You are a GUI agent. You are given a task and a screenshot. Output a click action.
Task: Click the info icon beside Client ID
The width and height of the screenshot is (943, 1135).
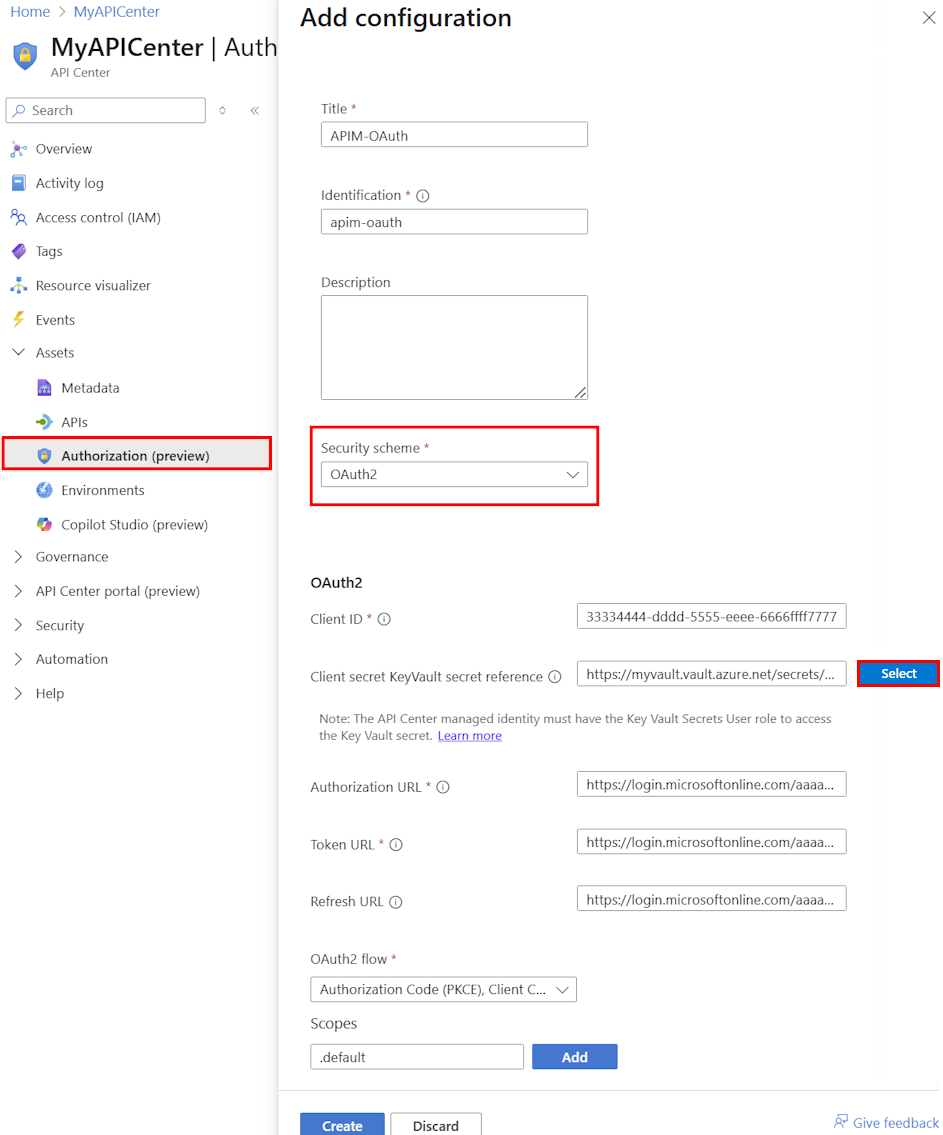[384, 619]
